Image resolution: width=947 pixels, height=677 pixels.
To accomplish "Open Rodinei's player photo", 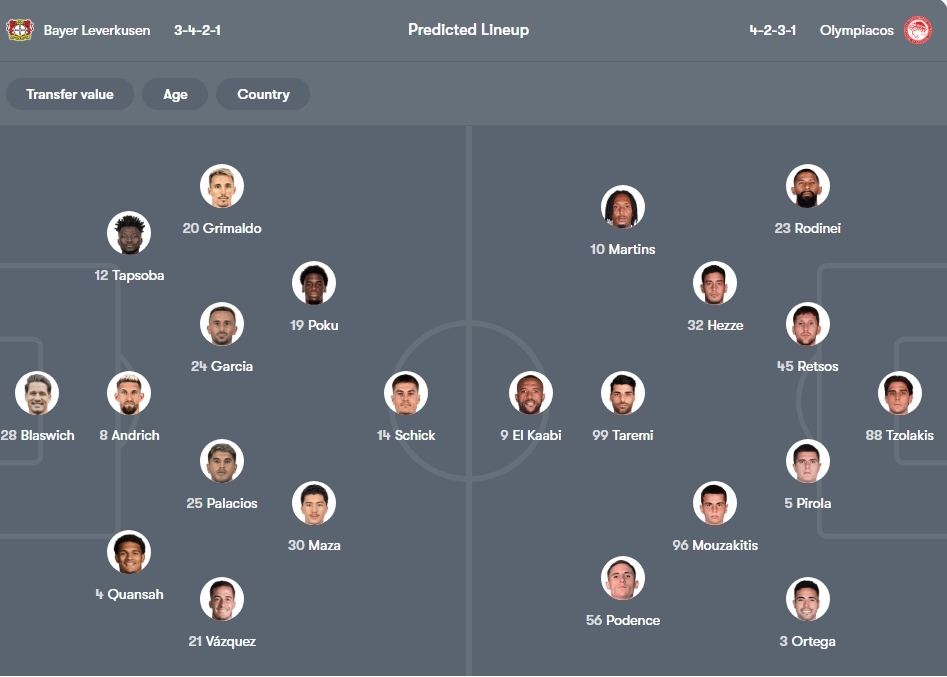I will [x=808, y=187].
